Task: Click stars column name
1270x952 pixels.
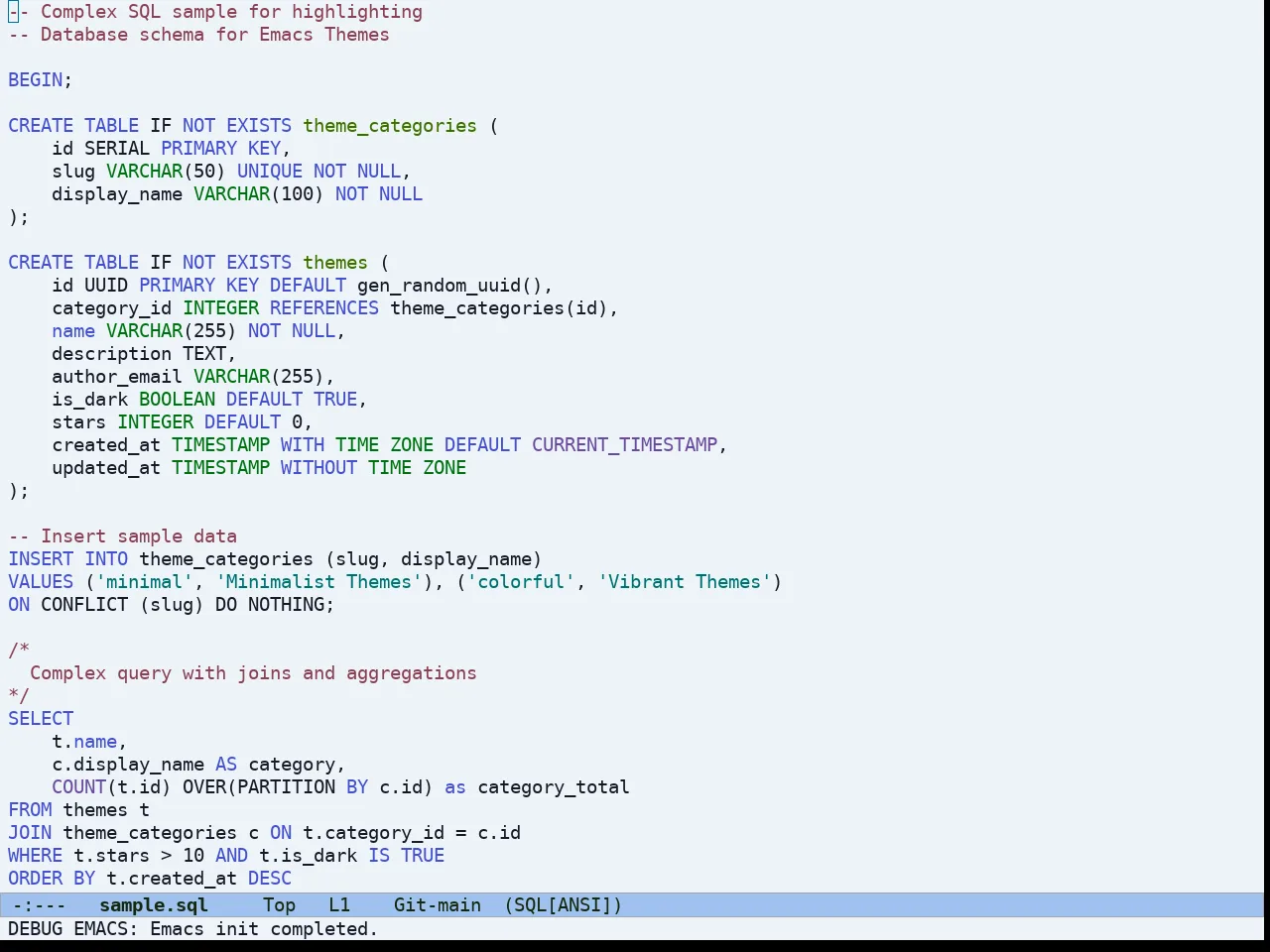Action: (79, 421)
